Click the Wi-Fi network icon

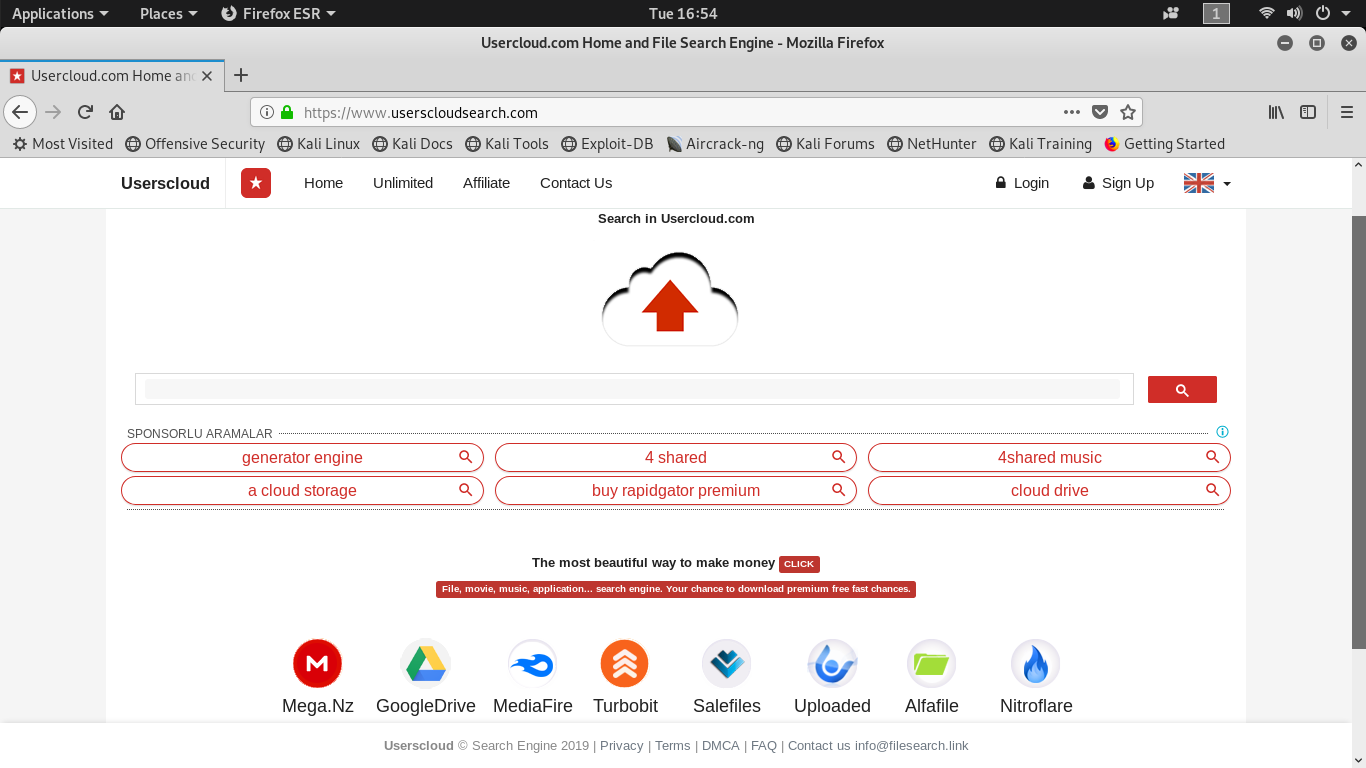tap(1267, 13)
